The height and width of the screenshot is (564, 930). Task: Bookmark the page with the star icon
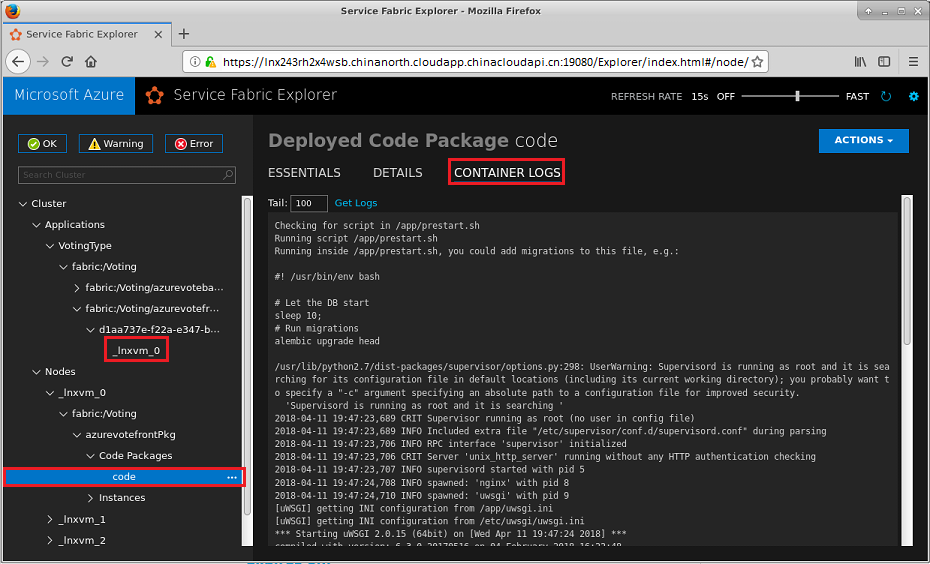pyautogui.click(x=758, y=61)
